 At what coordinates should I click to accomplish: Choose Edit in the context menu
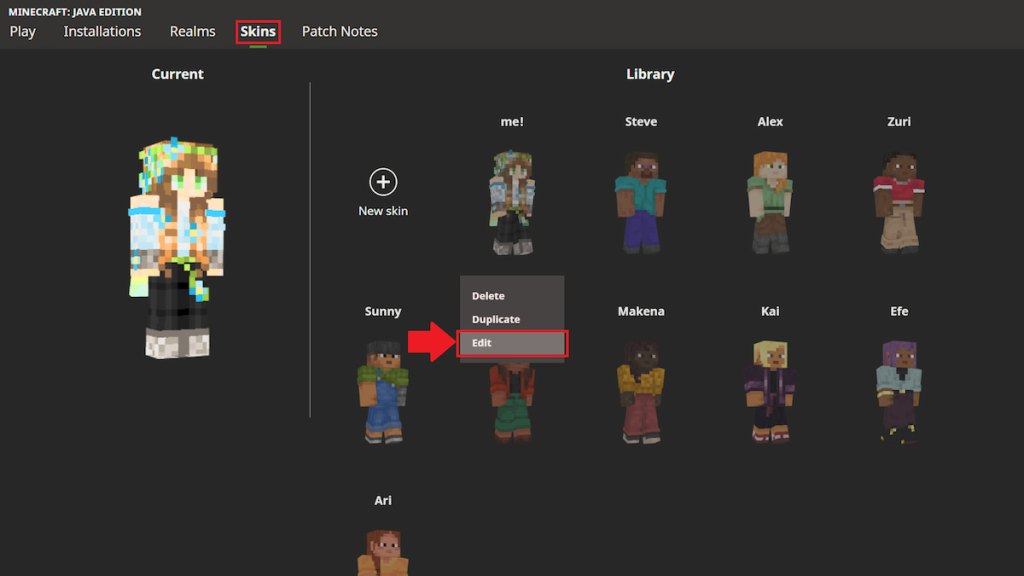click(512, 343)
